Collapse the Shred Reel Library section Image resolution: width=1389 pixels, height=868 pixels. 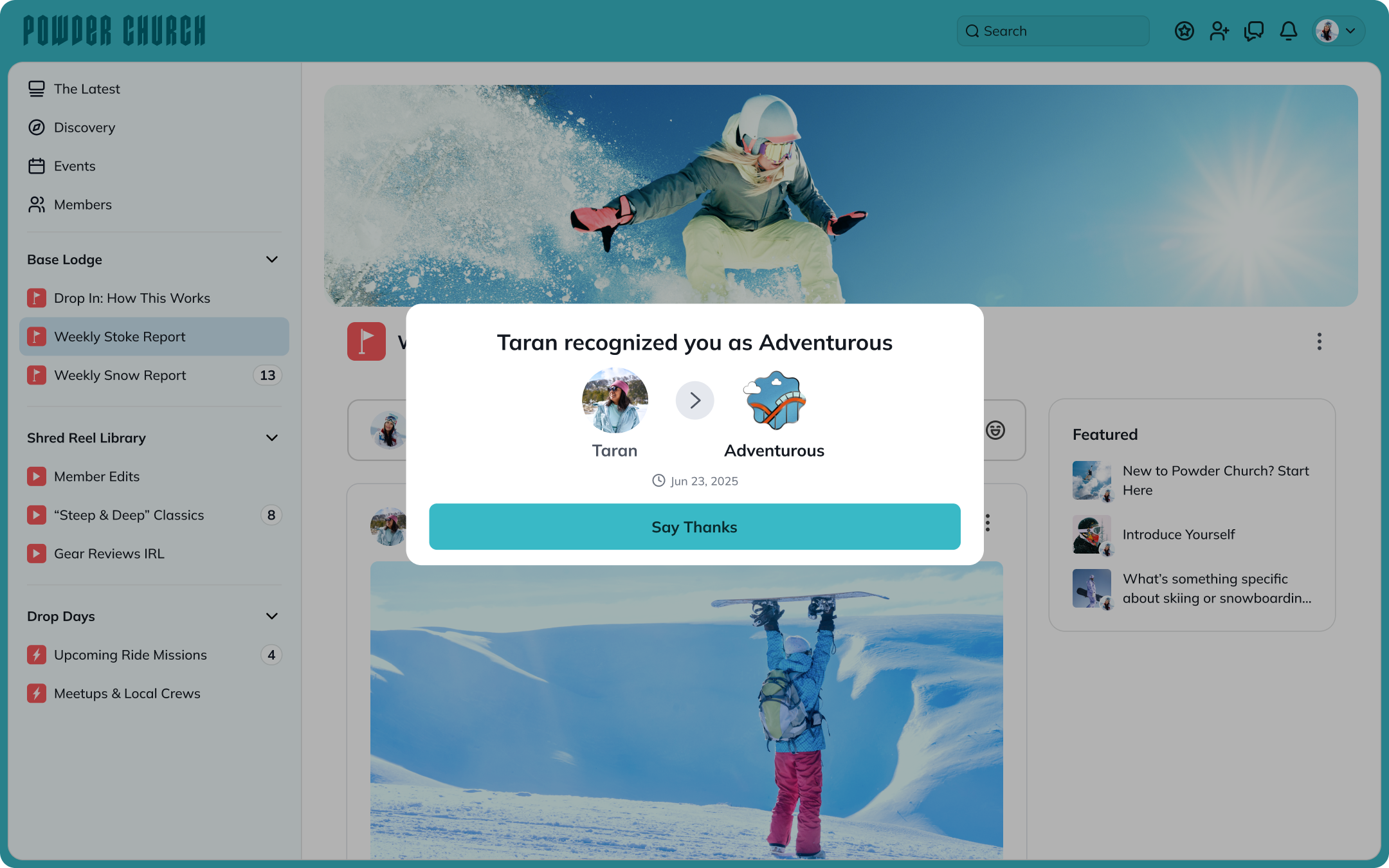point(271,438)
